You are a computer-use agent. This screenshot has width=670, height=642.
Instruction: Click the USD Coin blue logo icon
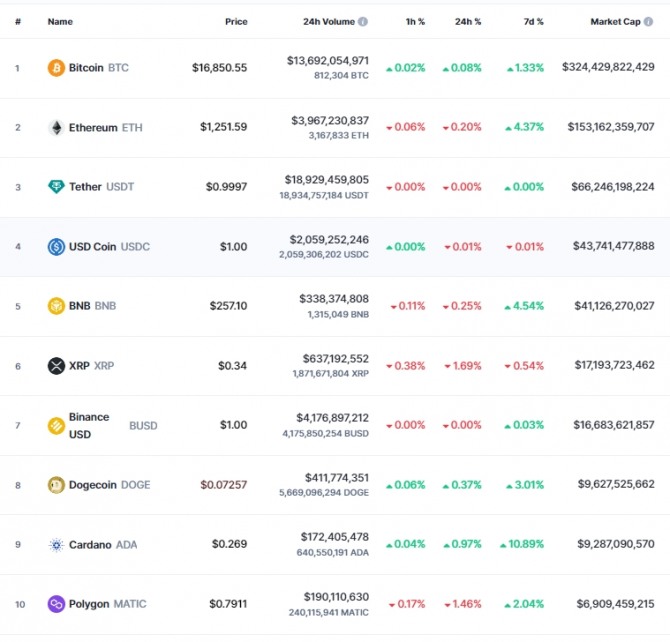(x=56, y=247)
